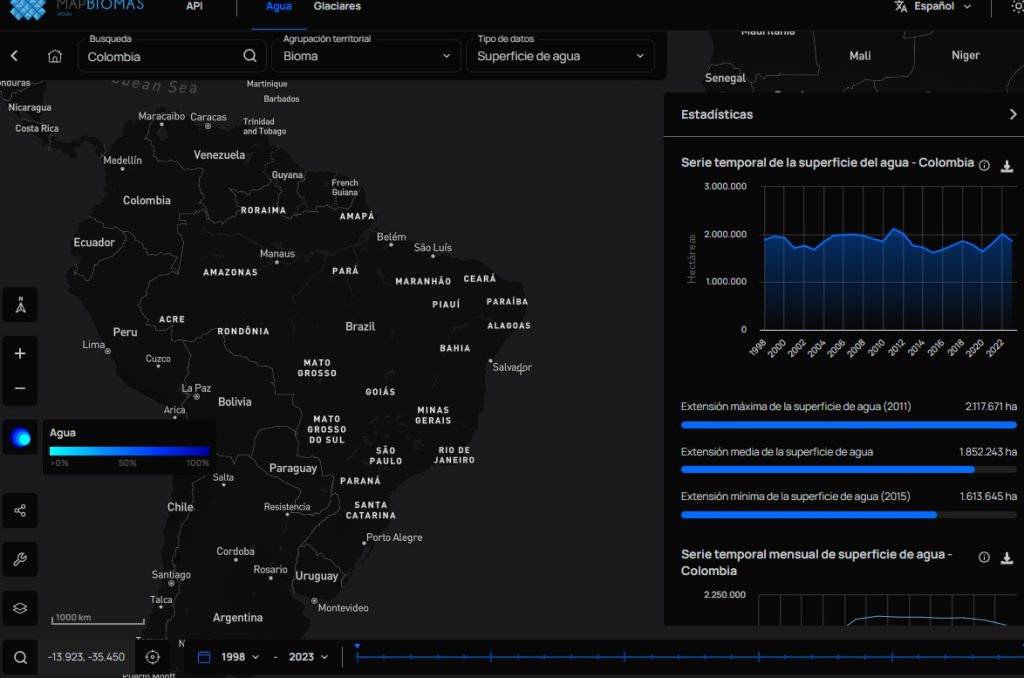Zoom in on the map with the plus button
The height and width of the screenshot is (678, 1024).
point(20,353)
